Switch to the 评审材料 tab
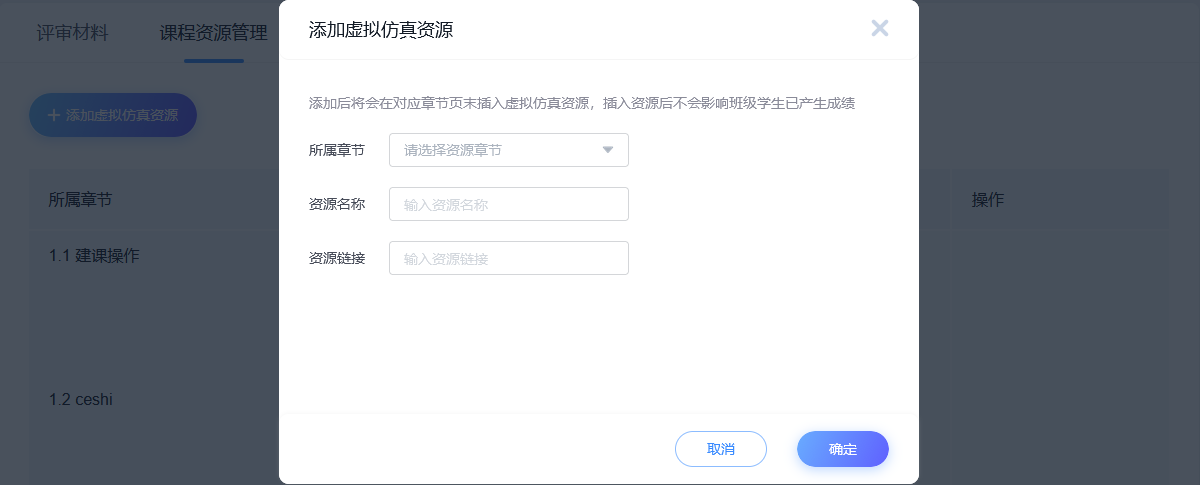 click(x=72, y=33)
